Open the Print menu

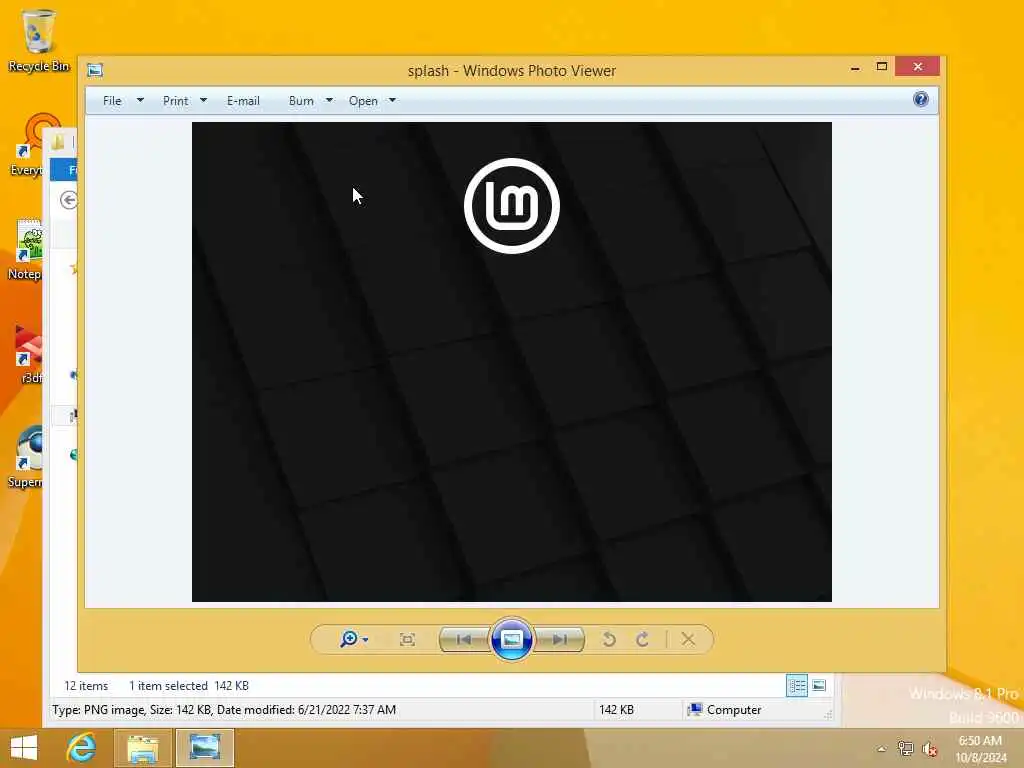(x=176, y=101)
